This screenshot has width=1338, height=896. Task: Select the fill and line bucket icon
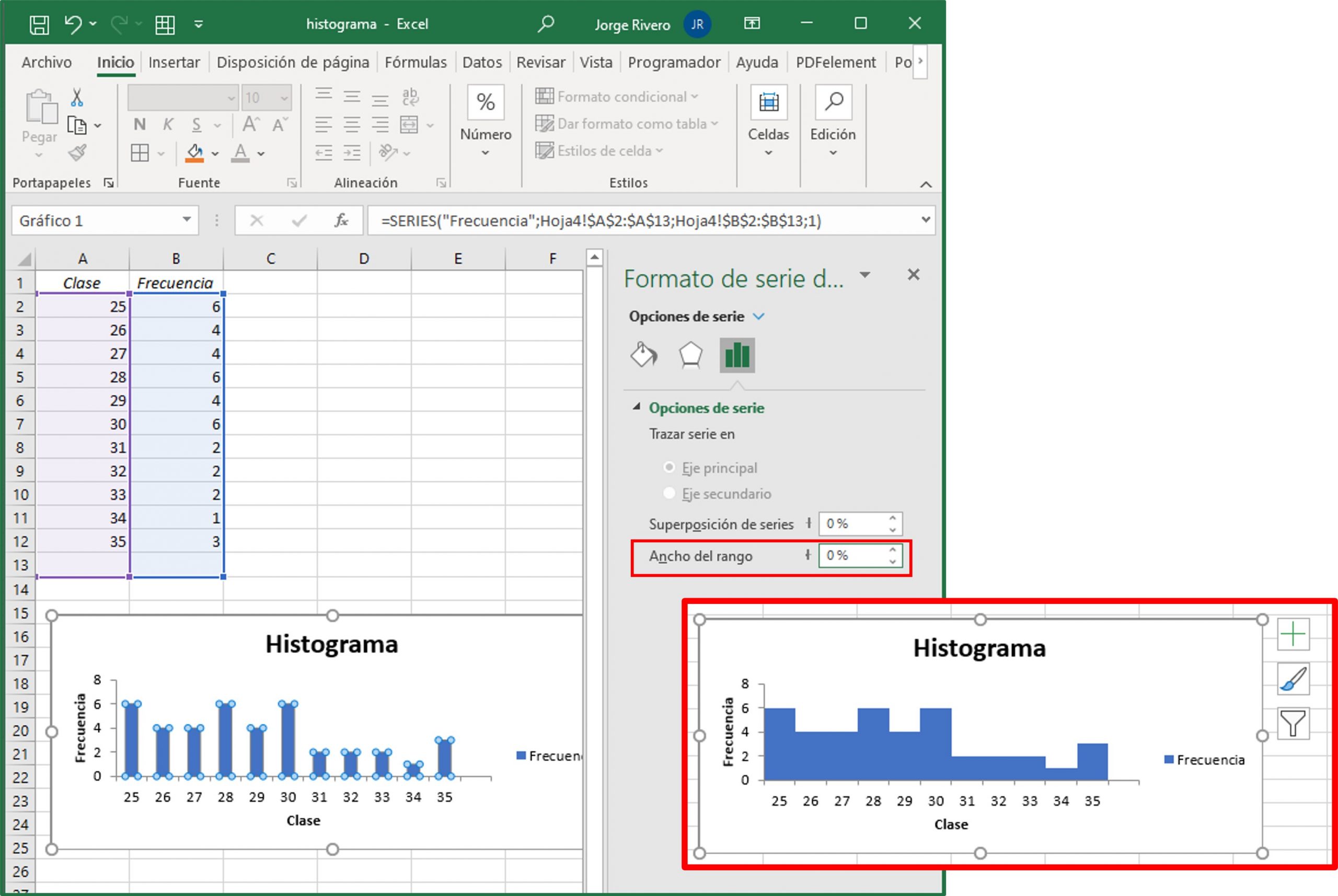pos(643,354)
